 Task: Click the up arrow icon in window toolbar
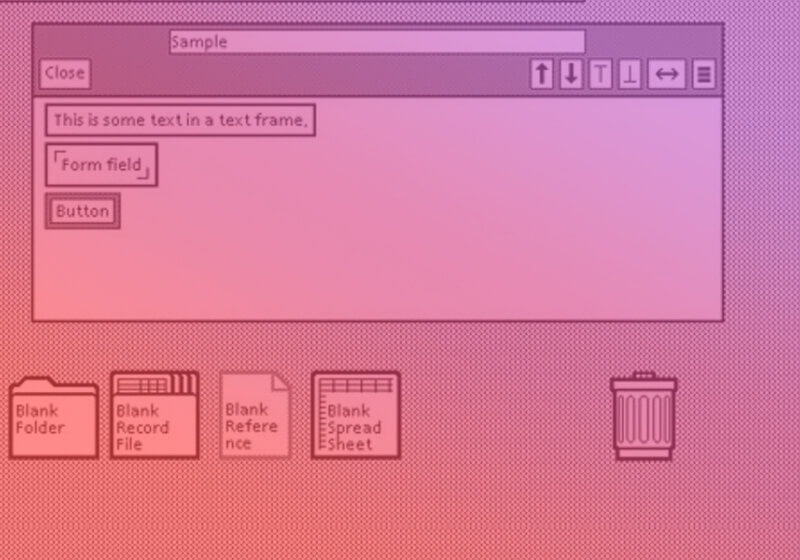pos(542,74)
